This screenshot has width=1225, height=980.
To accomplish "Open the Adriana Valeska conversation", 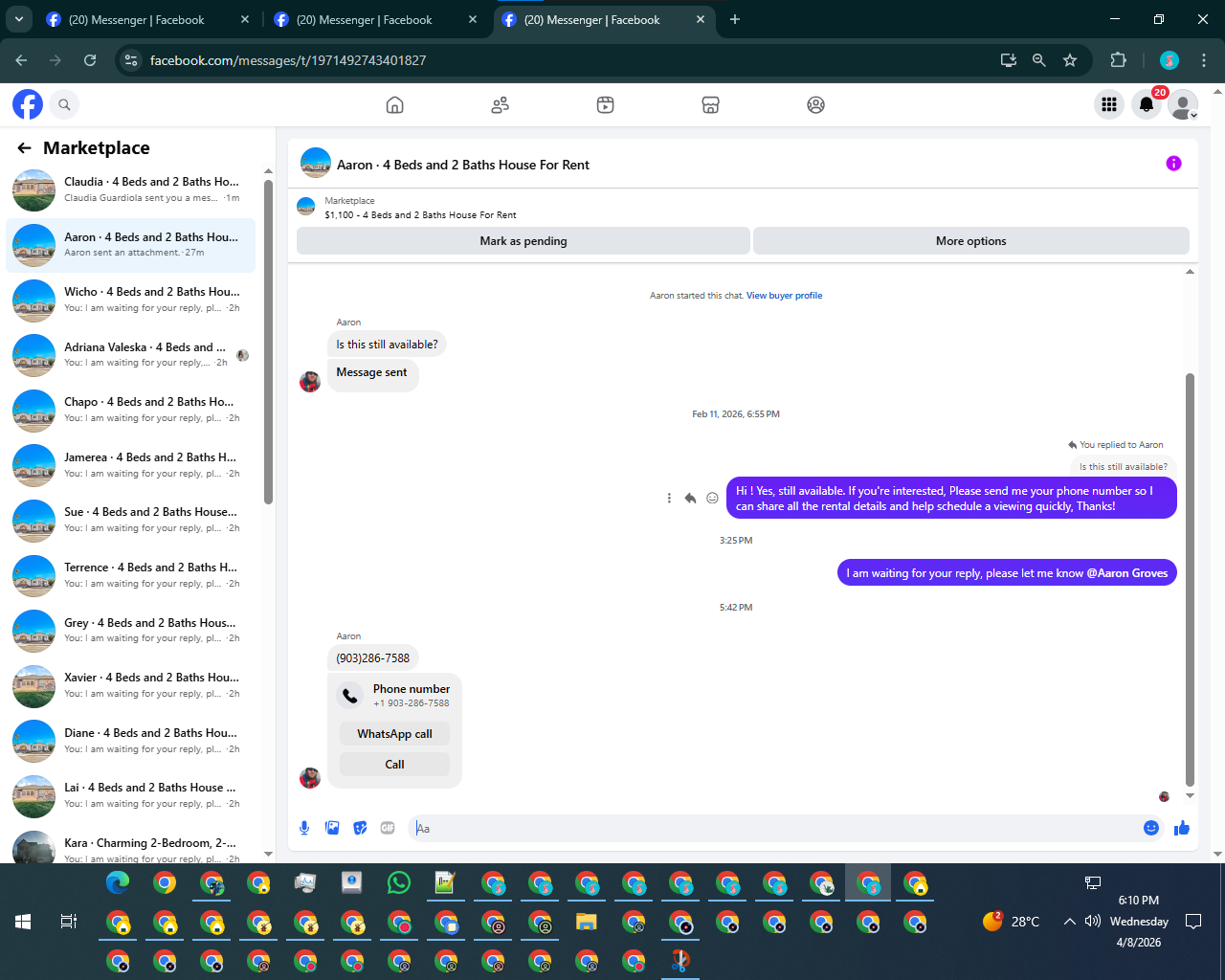I will pos(131,355).
